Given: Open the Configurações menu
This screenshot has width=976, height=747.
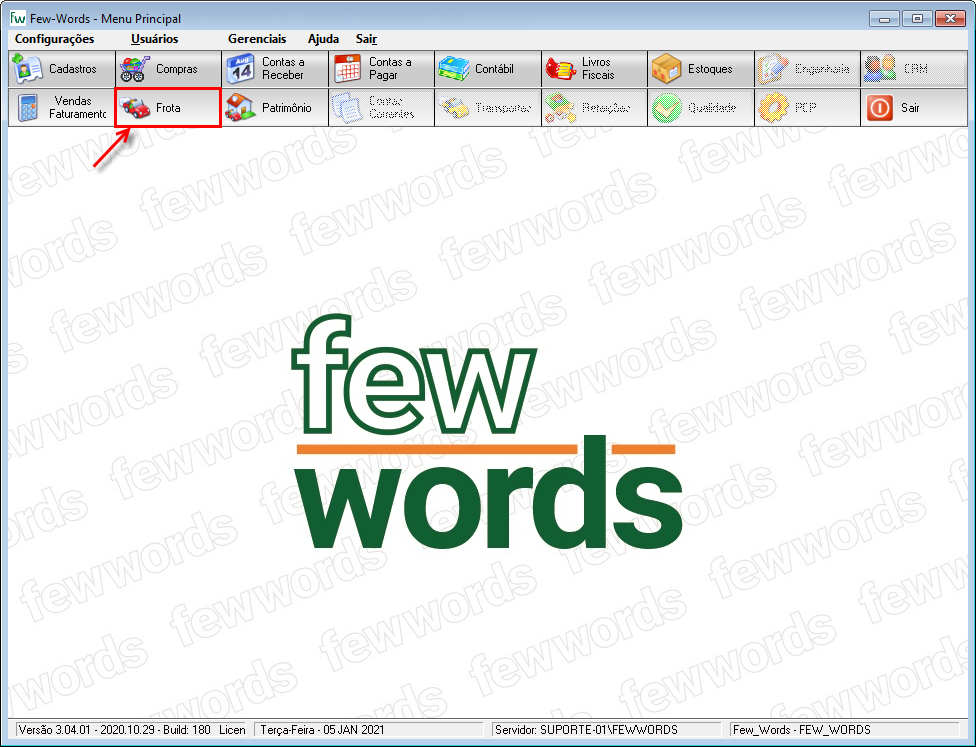Looking at the screenshot, I should (x=55, y=39).
